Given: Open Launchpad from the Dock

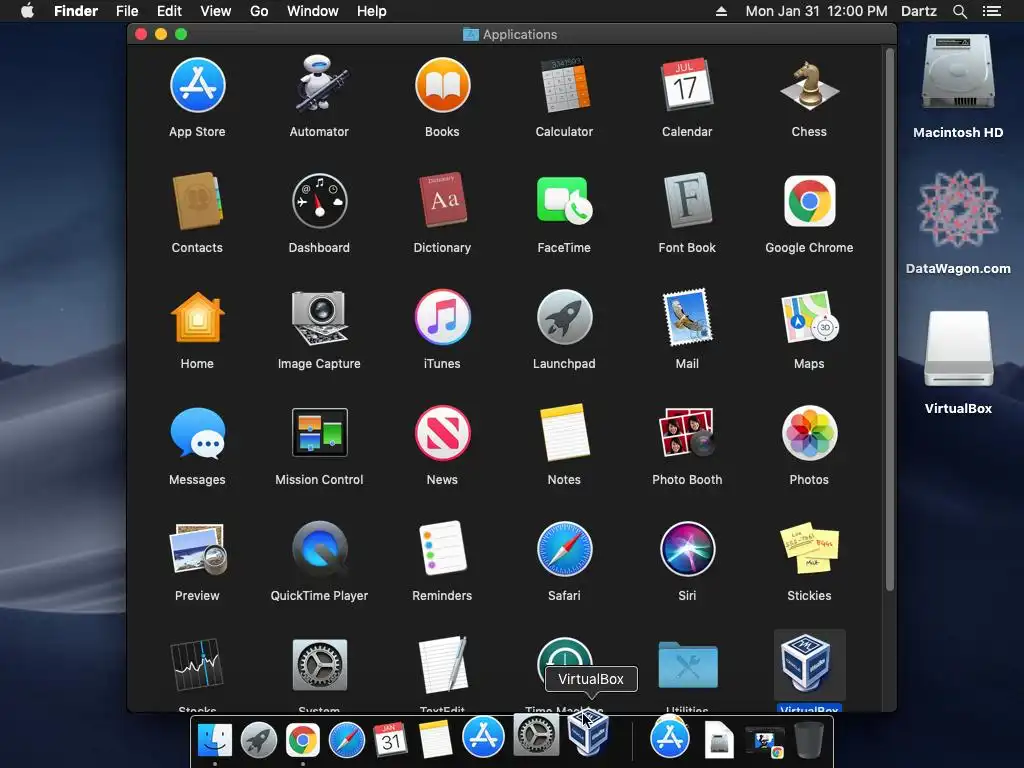Looking at the screenshot, I should [259, 740].
